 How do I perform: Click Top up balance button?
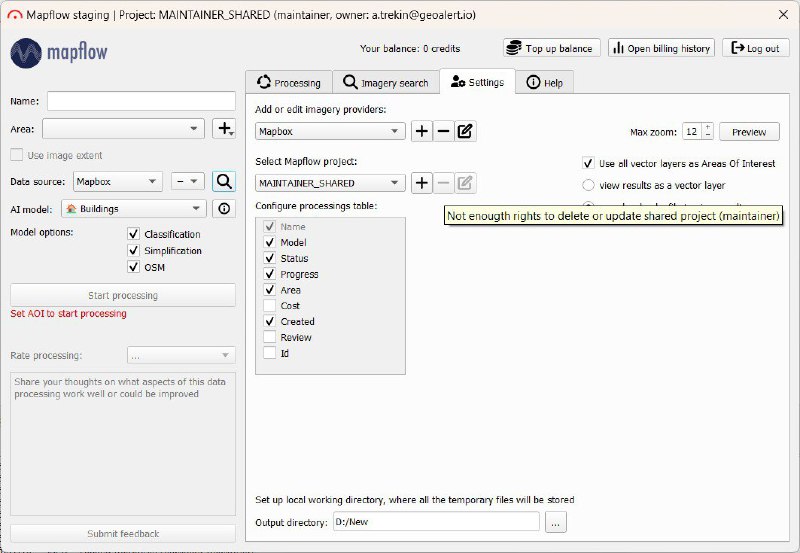(x=552, y=48)
